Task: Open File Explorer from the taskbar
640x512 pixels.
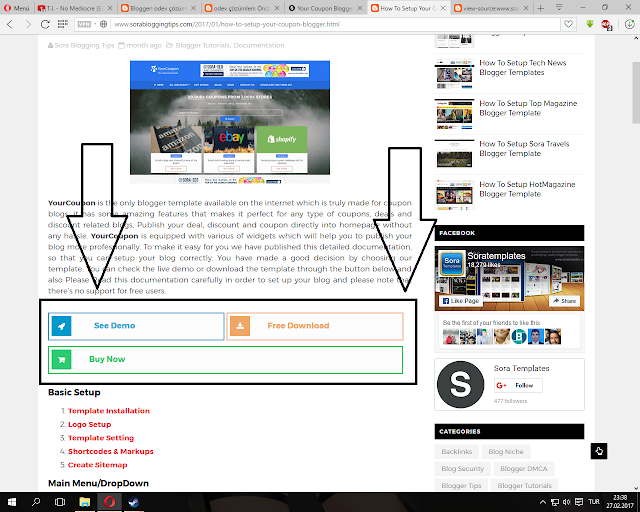Action: (84, 502)
